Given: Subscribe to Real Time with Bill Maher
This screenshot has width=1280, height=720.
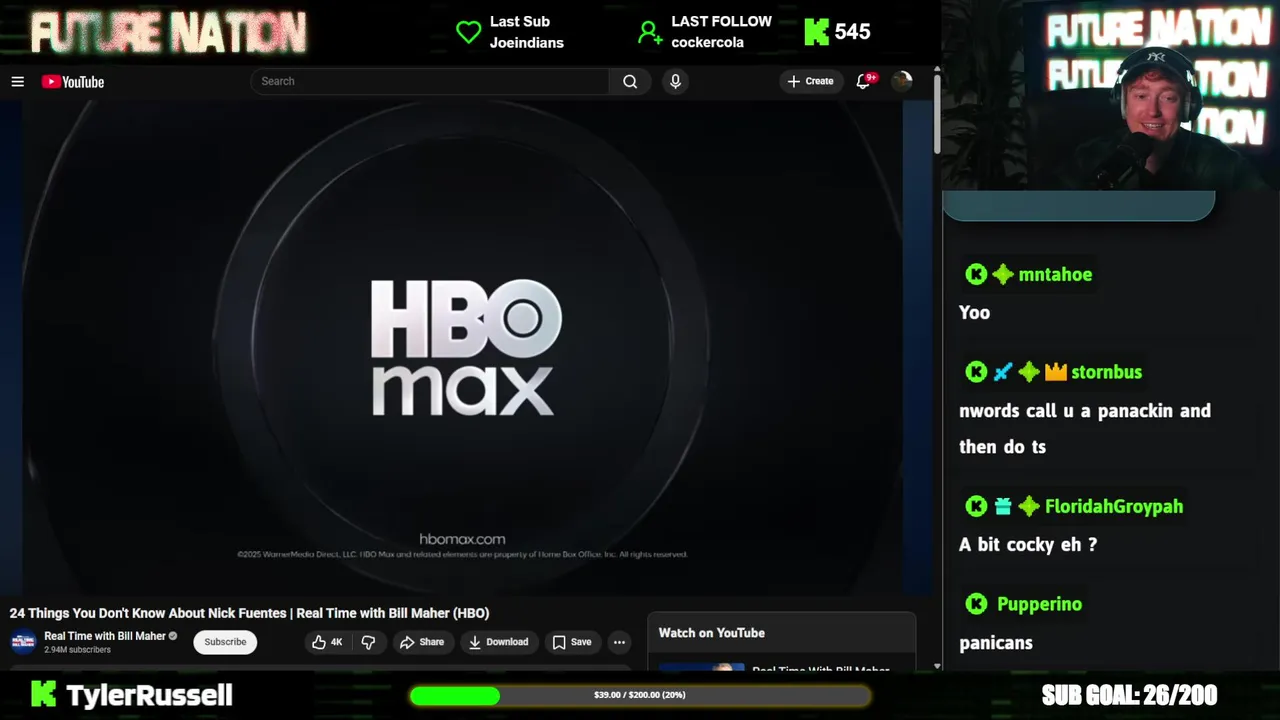Looking at the screenshot, I should (x=225, y=642).
